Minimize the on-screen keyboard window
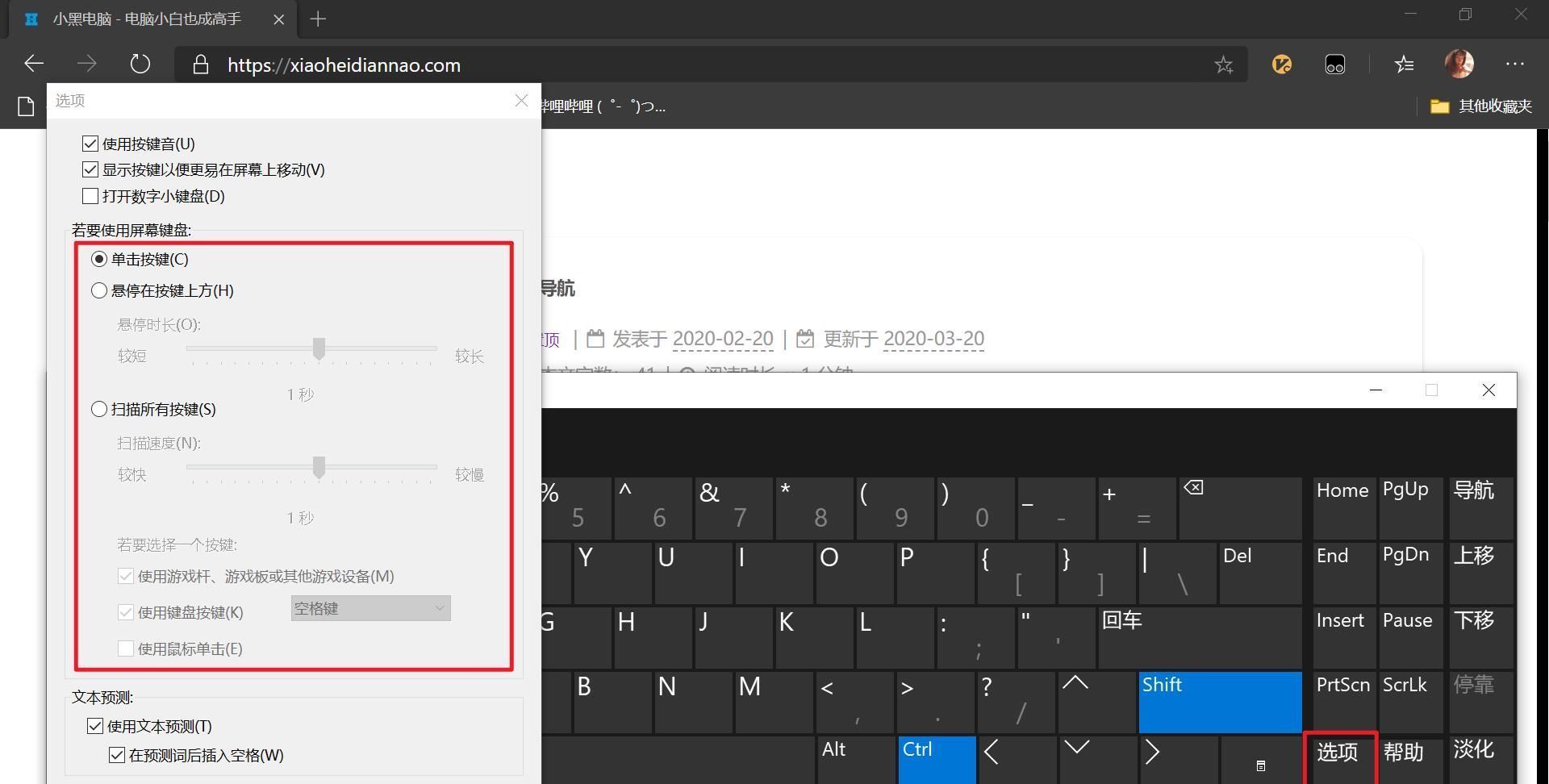This screenshot has height=784, width=1549. click(1376, 390)
